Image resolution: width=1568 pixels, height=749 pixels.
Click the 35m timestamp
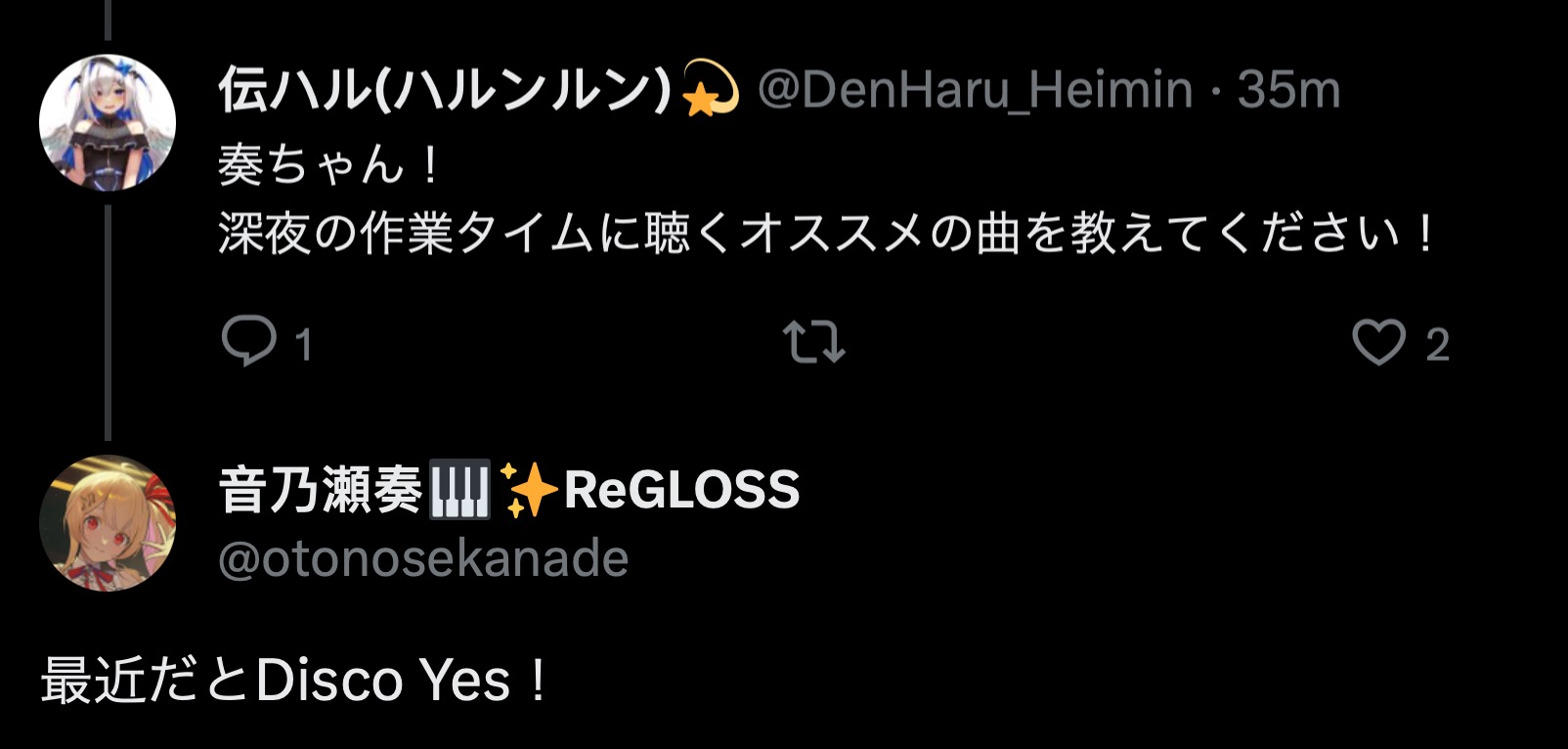point(1288,90)
